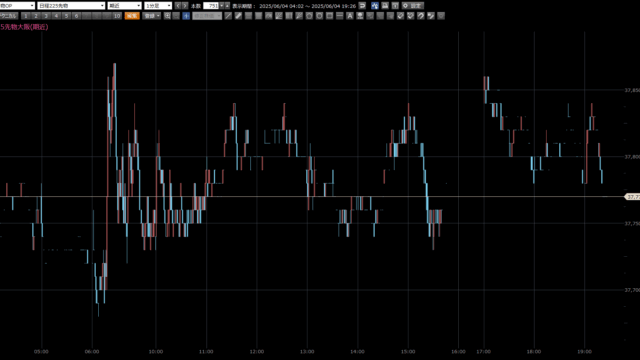
Task: Select preset tab 10
Action: click(117, 16)
